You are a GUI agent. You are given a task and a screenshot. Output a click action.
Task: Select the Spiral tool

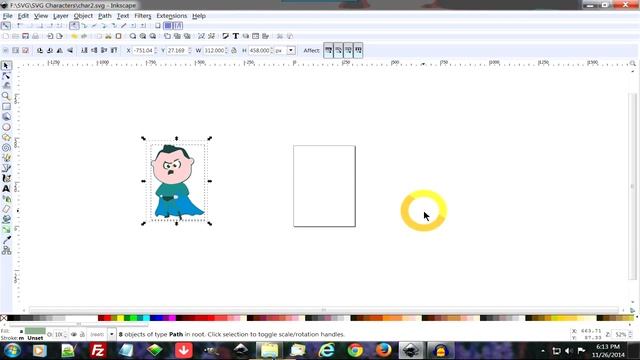click(6, 147)
